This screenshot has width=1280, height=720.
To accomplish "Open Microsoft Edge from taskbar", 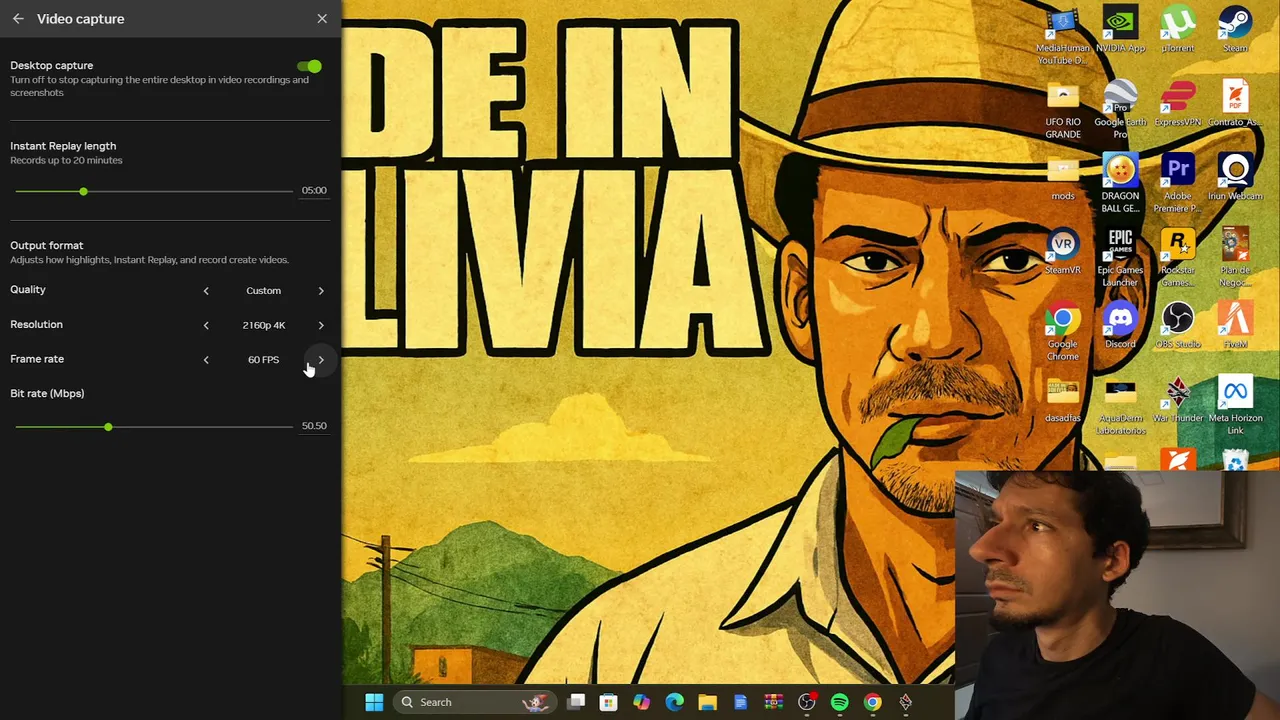I will click(674, 703).
